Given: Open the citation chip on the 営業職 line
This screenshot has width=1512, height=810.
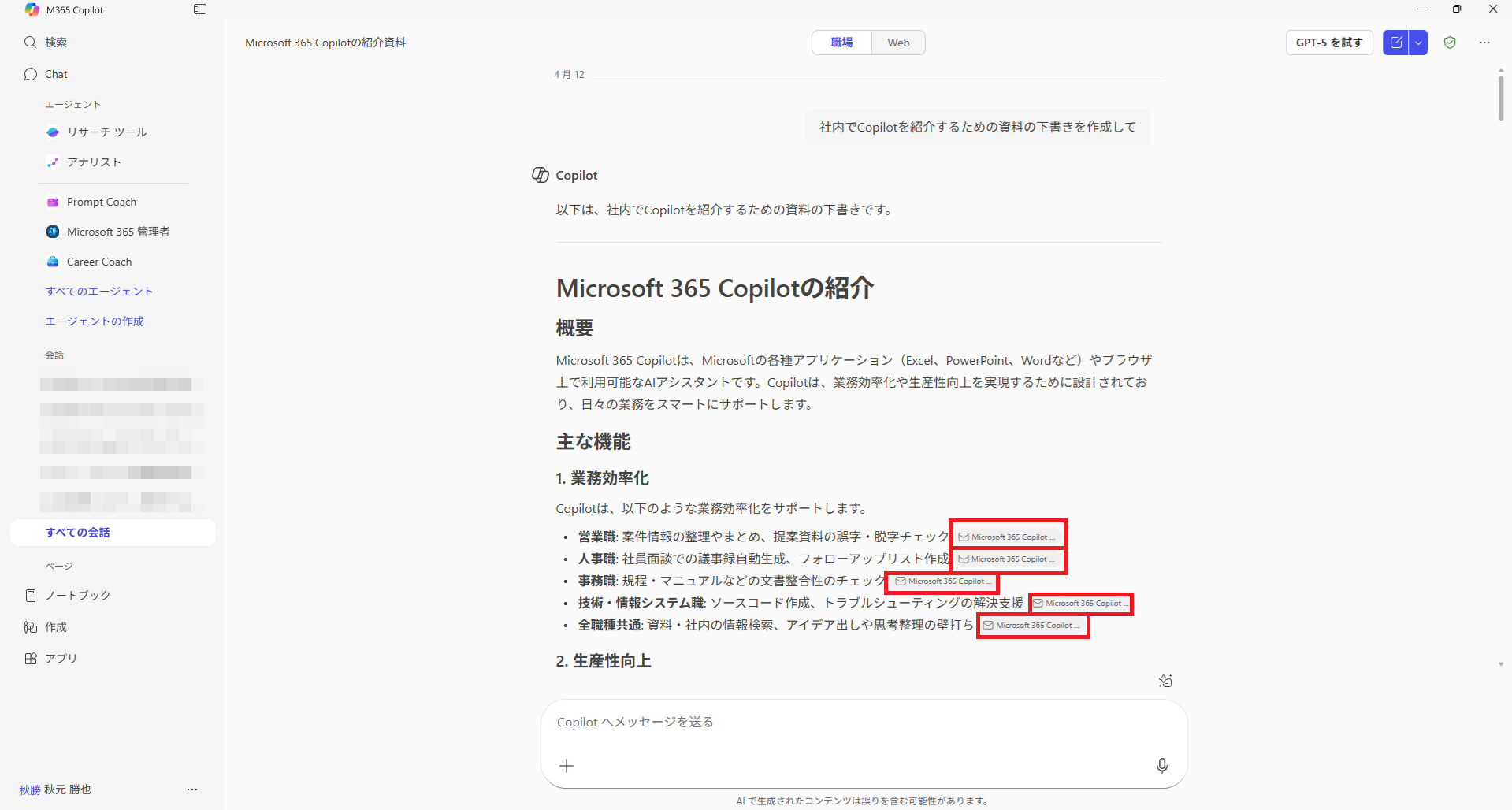Looking at the screenshot, I should click(x=1008, y=537).
